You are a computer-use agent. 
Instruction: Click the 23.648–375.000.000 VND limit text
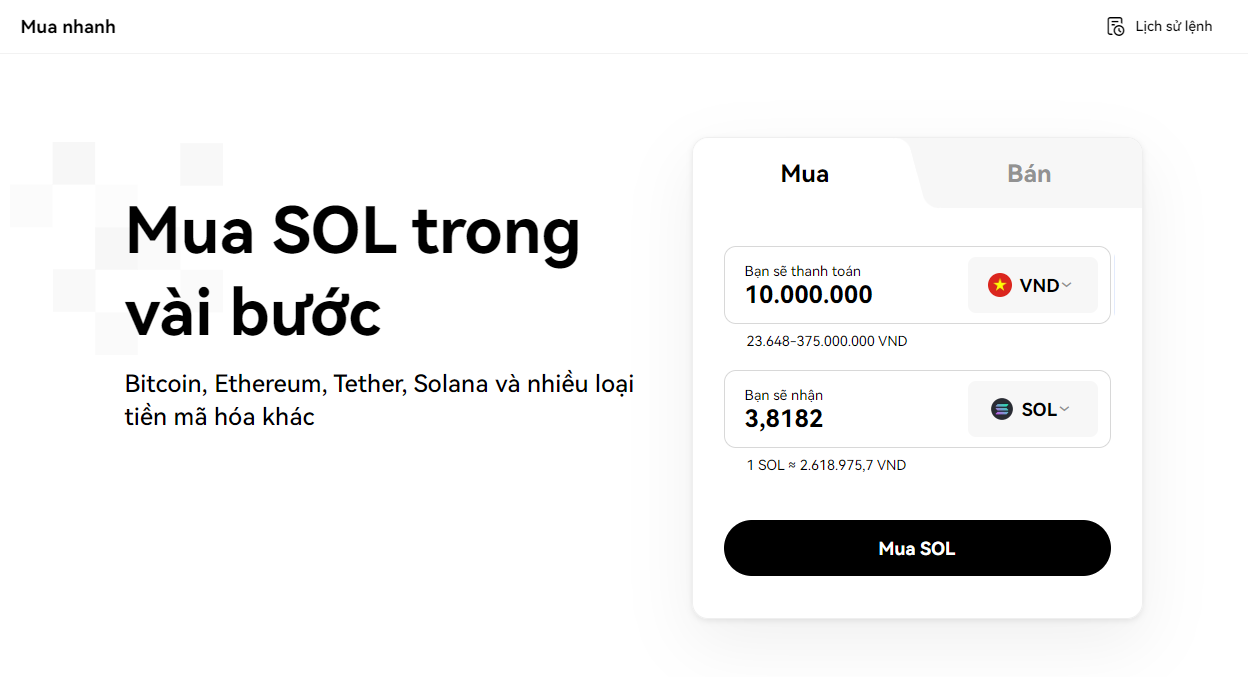[827, 341]
